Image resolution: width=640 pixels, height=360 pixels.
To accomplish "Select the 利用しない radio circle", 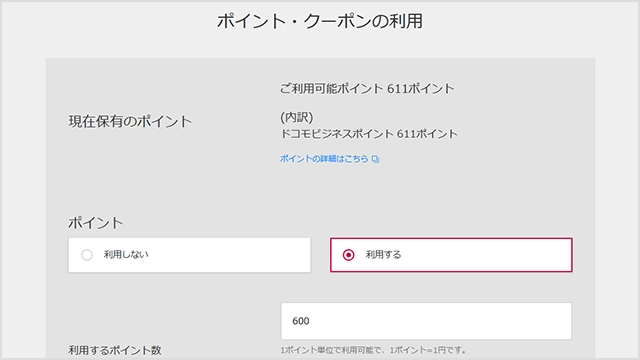I will pos(87,255).
